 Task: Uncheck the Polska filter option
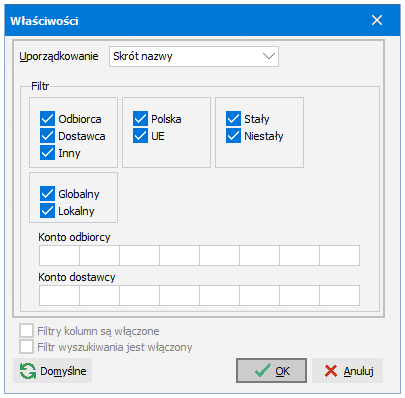click(x=140, y=119)
